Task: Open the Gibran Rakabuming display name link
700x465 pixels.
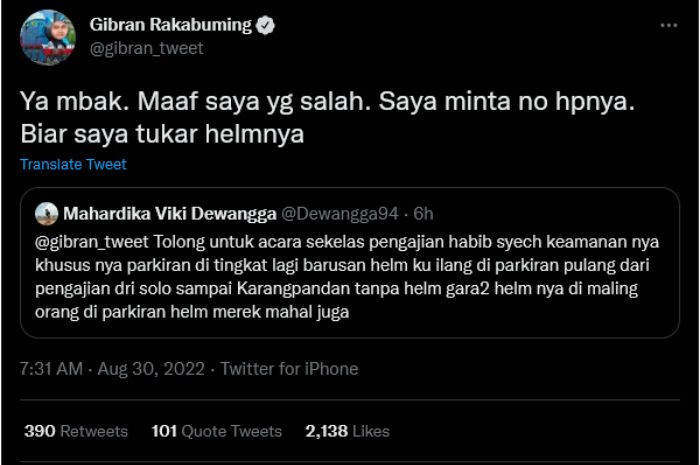Action: pos(170,25)
